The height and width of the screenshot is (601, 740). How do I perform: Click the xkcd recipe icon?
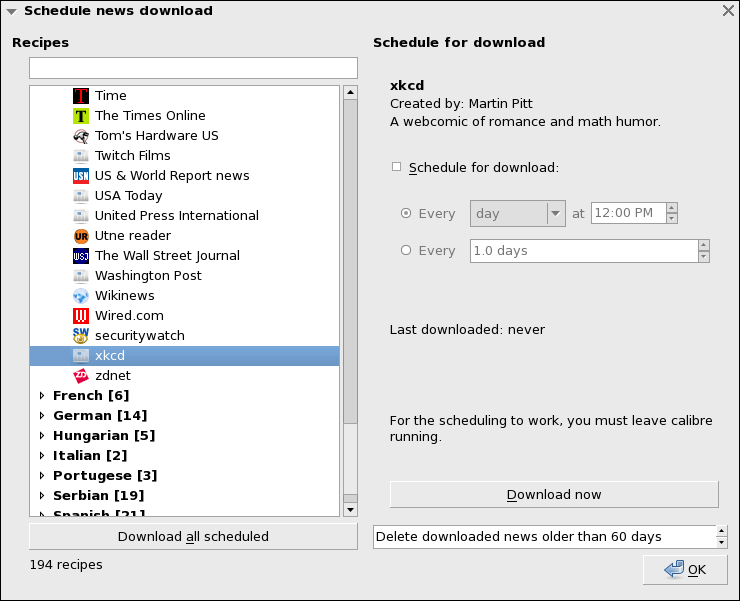[x=81, y=356]
